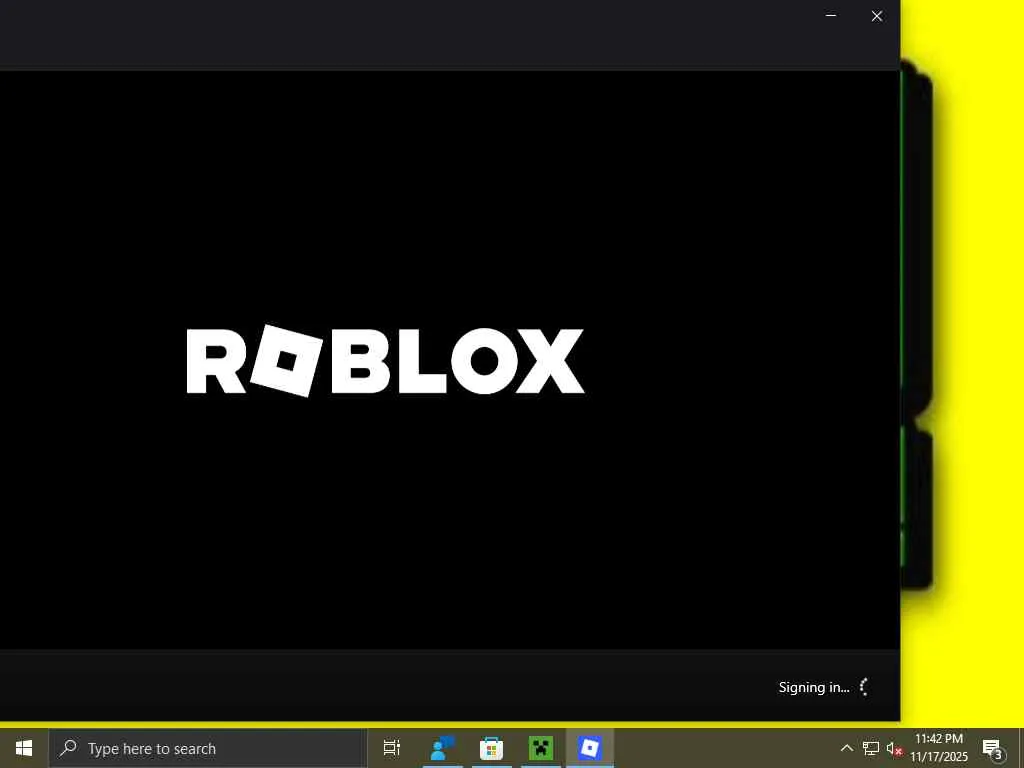Show hidden system tray icons
This screenshot has height=768, width=1024.
(846, 748)
